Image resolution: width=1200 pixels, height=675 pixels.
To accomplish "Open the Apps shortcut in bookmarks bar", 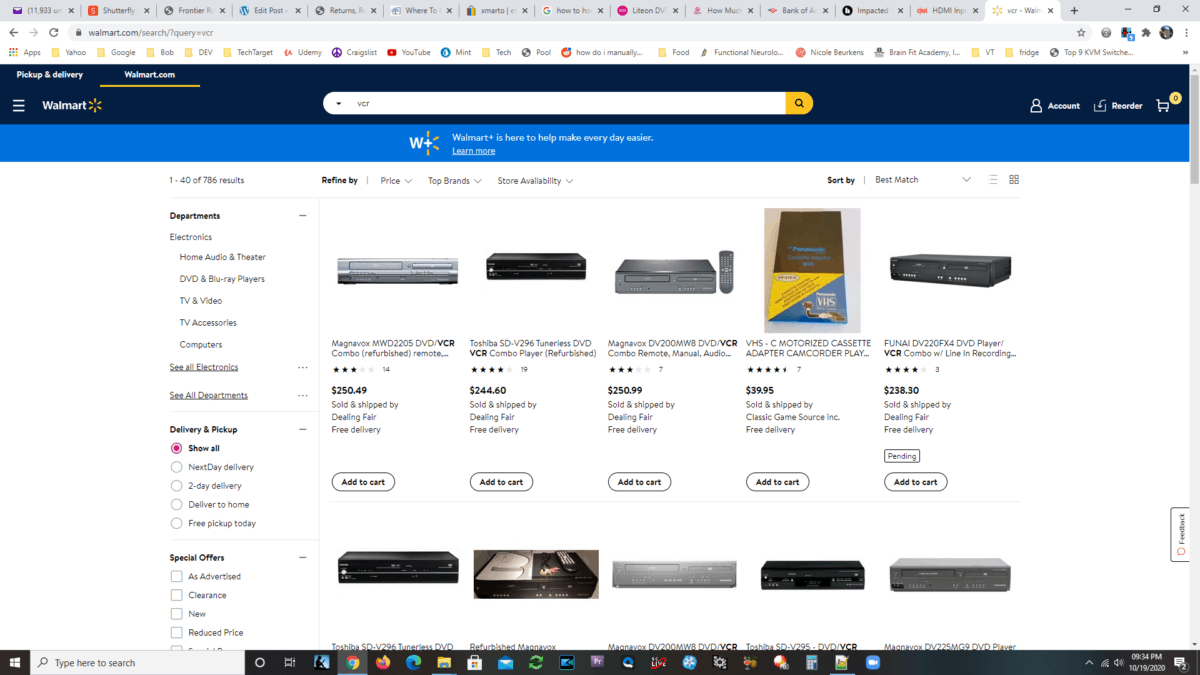I will tap(25, 52).
